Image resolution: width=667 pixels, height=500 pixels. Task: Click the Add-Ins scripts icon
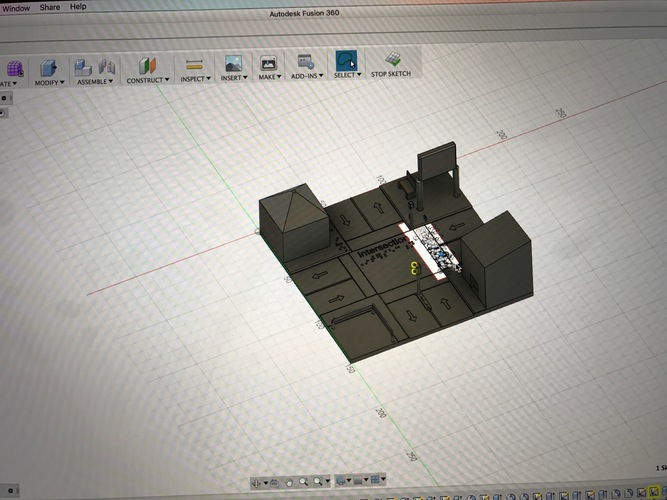tap(305, 62)
